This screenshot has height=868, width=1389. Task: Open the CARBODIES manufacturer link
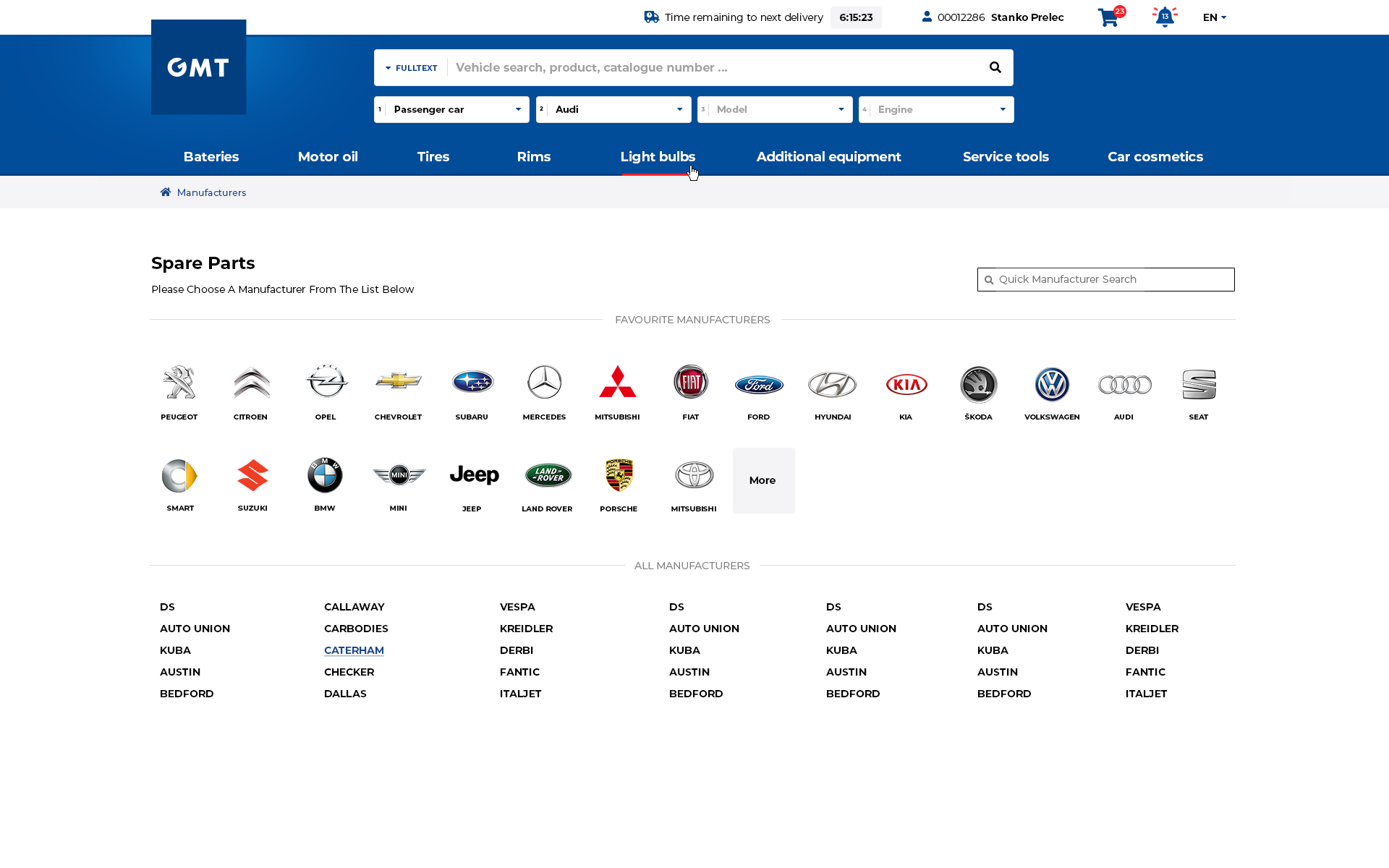pyautogui.click(x=356, y=629)
